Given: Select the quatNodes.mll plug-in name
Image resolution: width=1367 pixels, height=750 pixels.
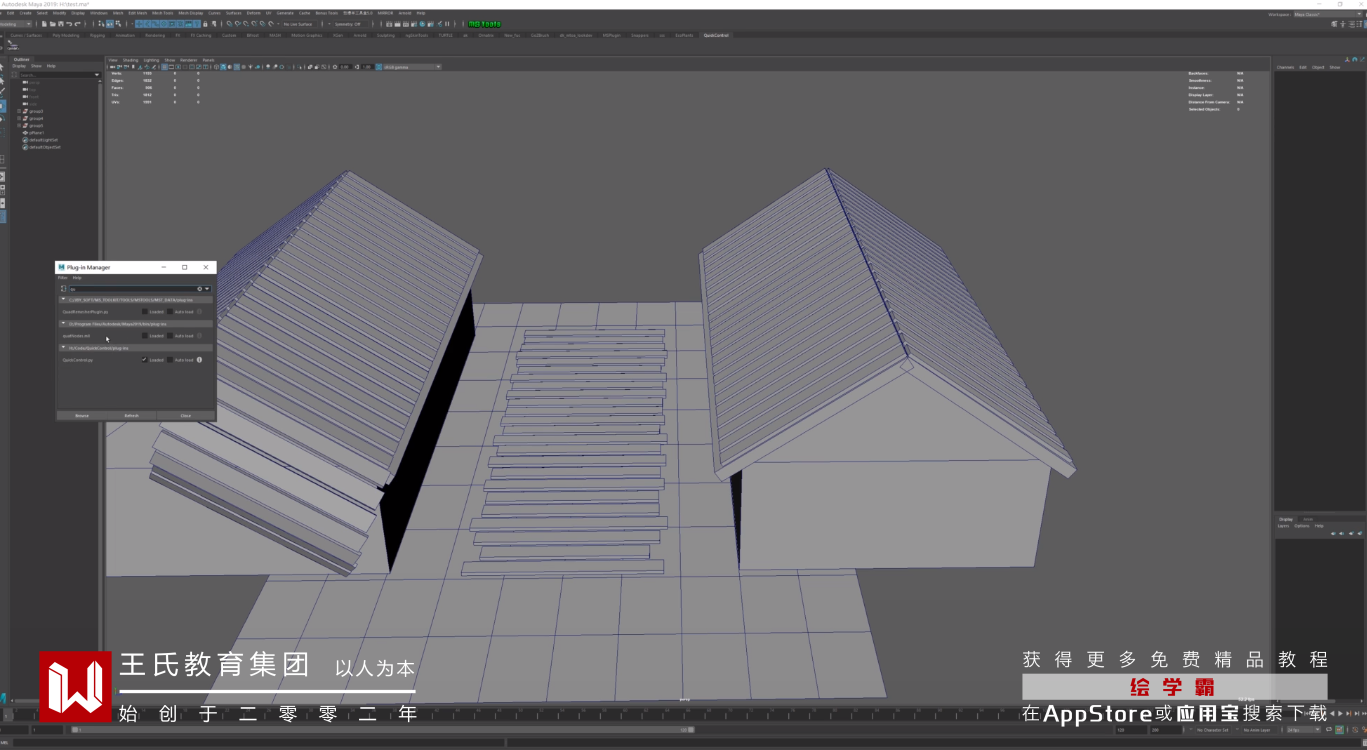Looking at the screenshot, I should coord(76,336).
